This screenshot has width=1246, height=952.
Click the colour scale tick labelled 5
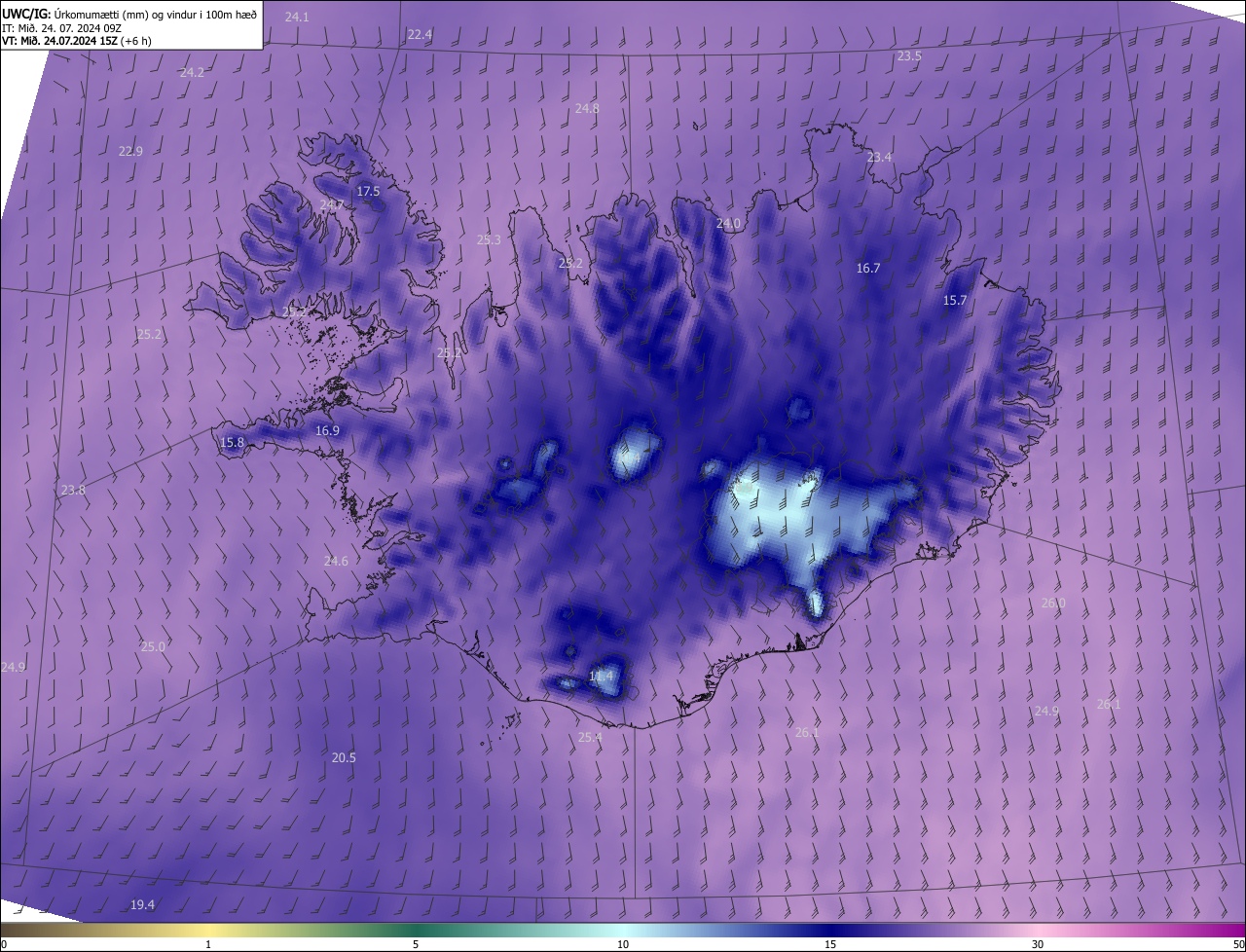(416, 945)
